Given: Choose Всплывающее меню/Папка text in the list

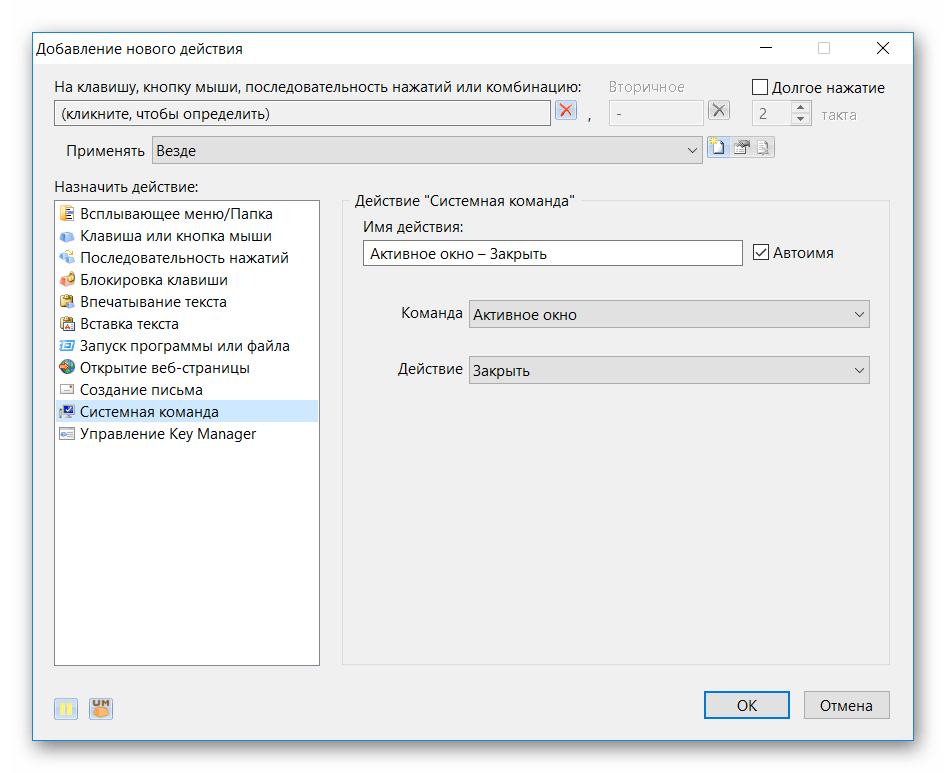Looking at the screenshot, I should 176,214.
